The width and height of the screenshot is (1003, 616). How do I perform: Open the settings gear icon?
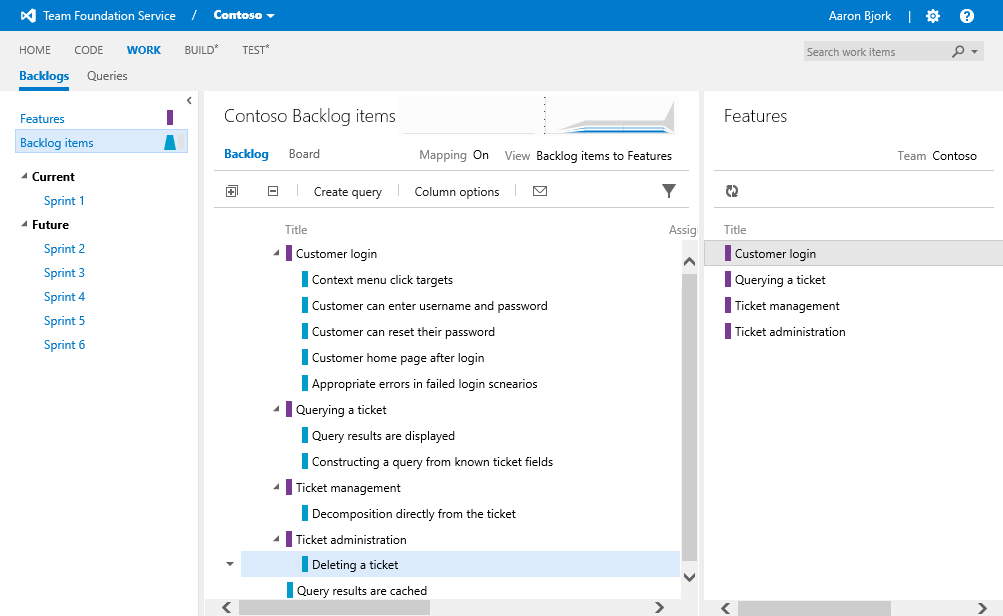click(x=932, y=16)
